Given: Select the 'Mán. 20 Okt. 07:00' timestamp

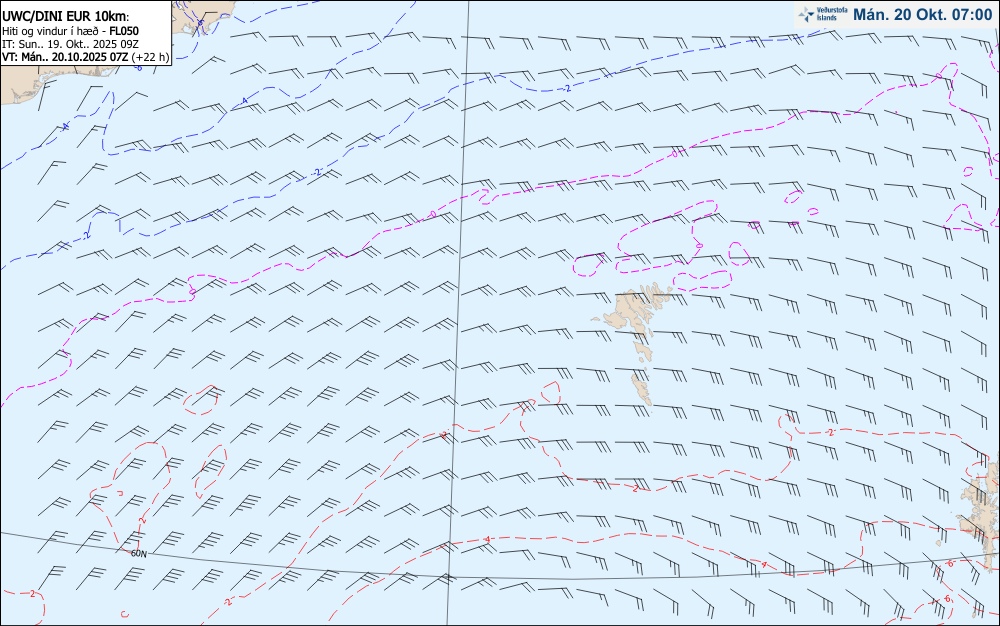Looking at the screenshot, I should [922, 14].
